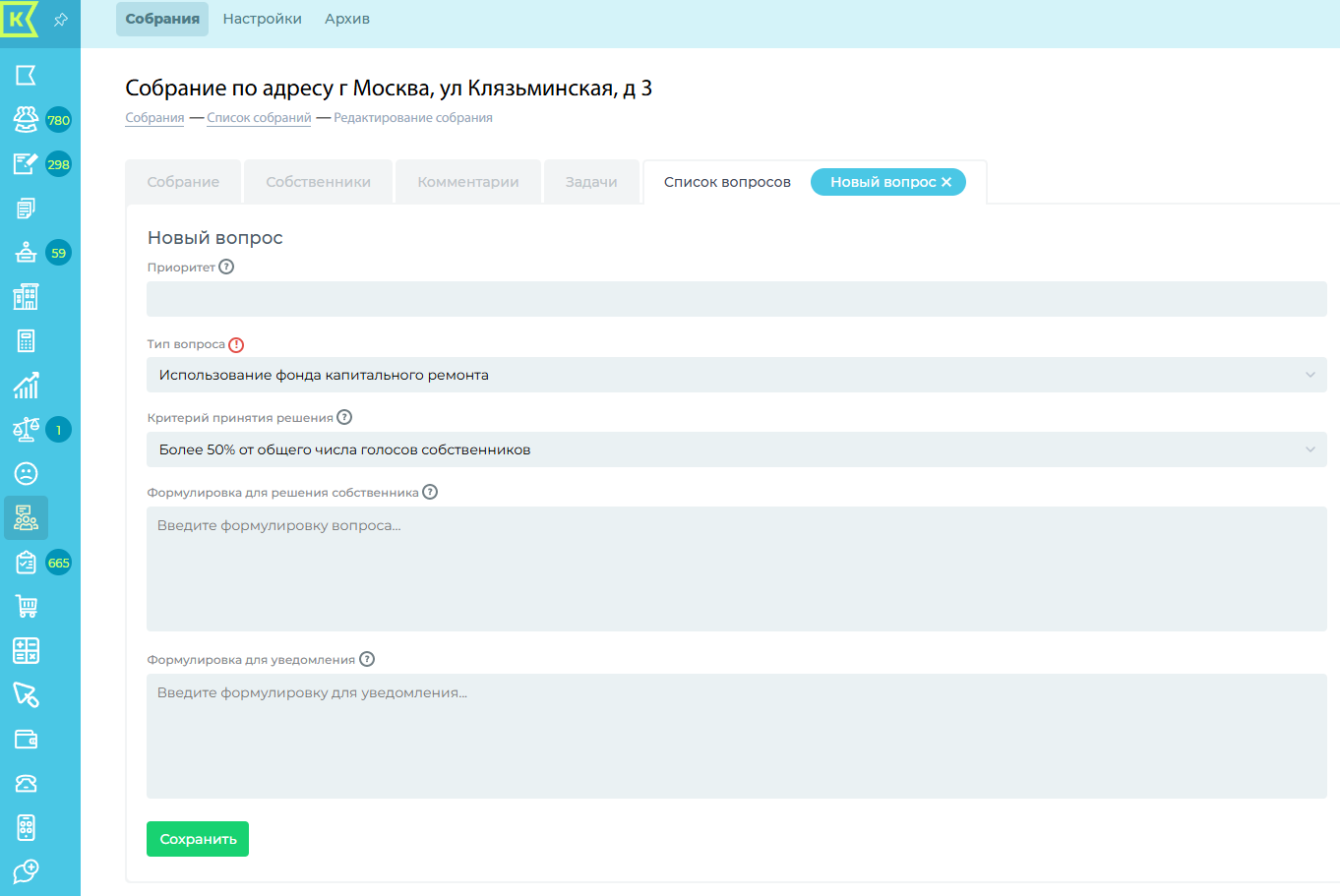The image size is (1340, 896).
Task: Close the Новый вопрос tab
Action: point(946,182)
